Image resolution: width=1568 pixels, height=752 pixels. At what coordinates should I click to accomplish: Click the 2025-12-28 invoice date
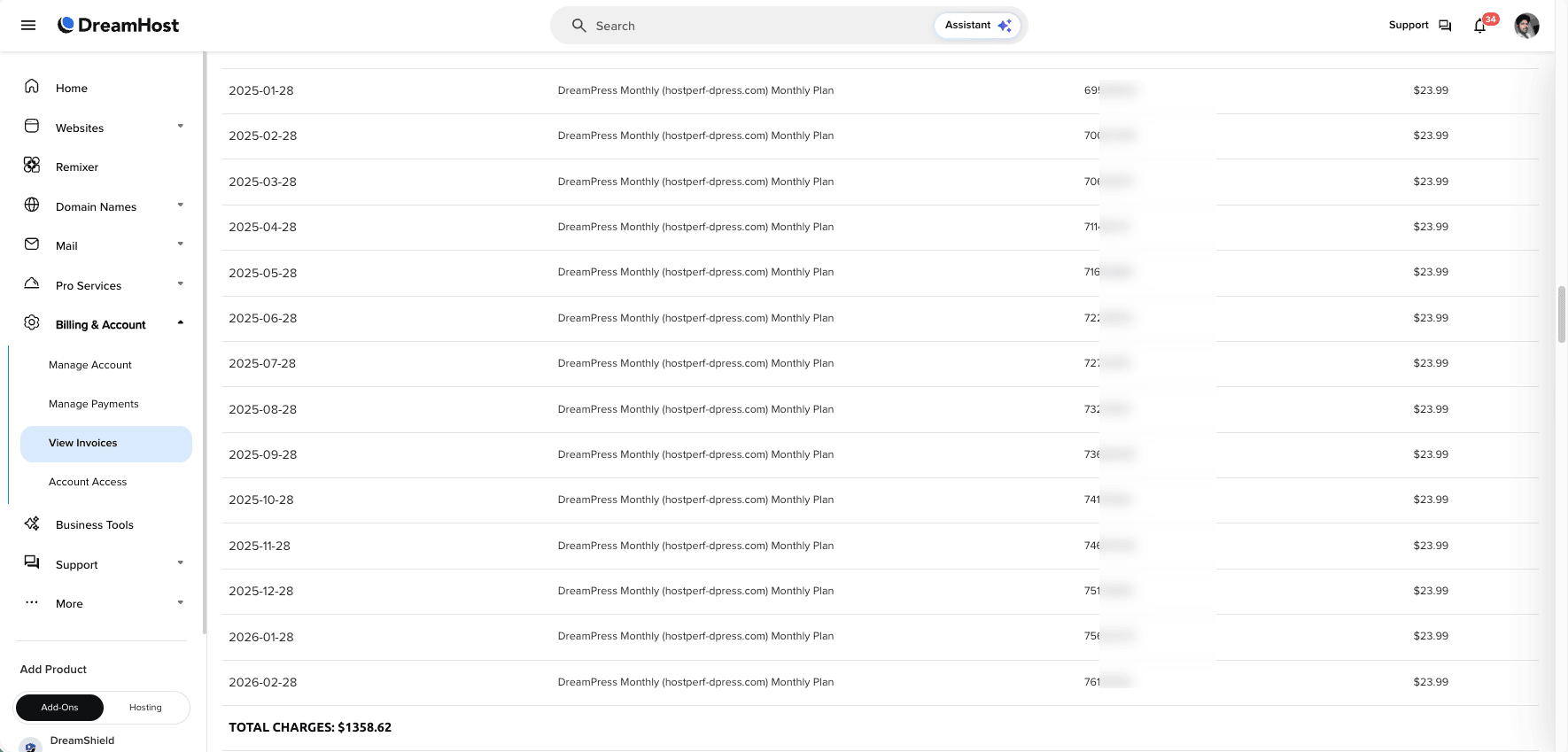pos(261,591)
